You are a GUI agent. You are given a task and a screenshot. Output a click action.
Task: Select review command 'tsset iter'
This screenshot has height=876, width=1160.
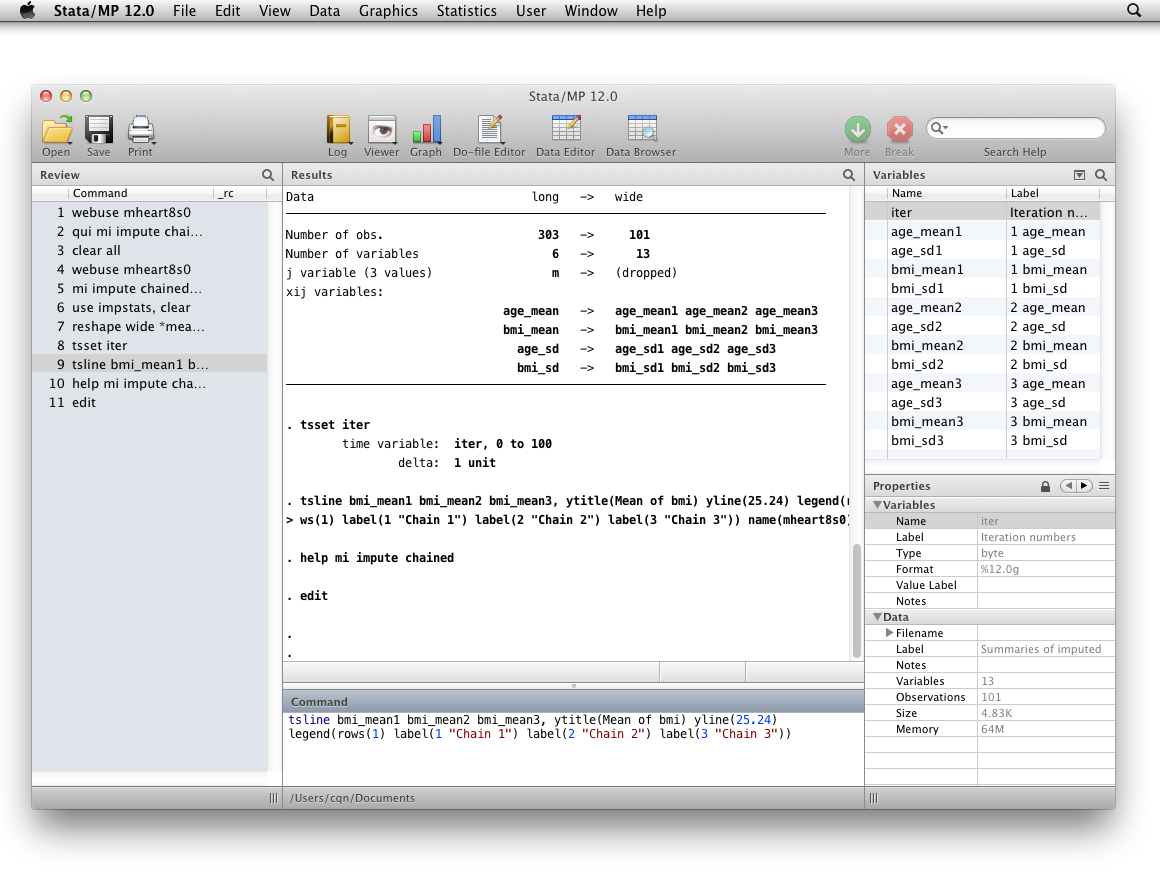pos(149,346)
